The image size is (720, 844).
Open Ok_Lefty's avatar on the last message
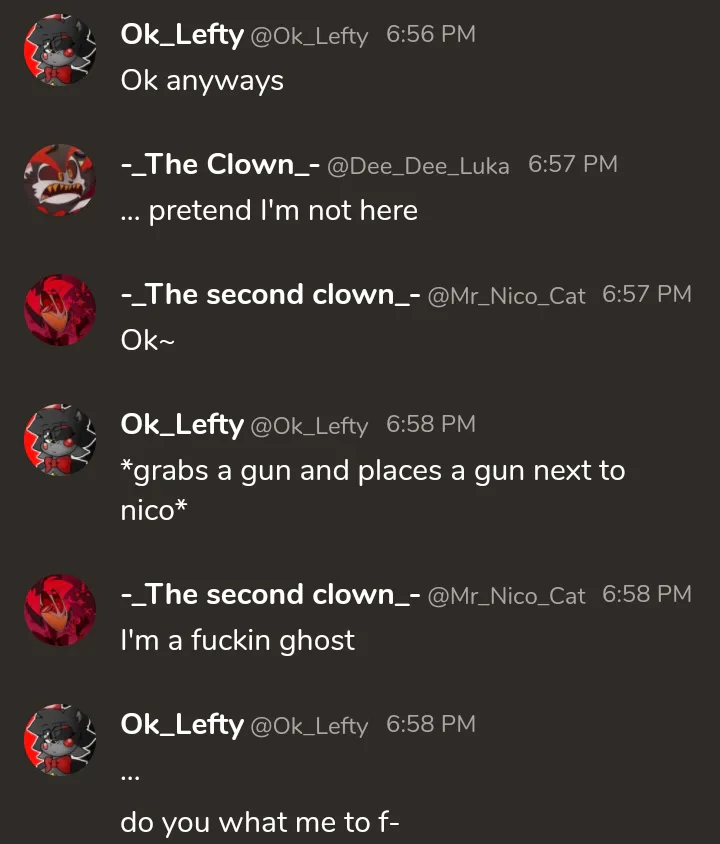[60, 740]
